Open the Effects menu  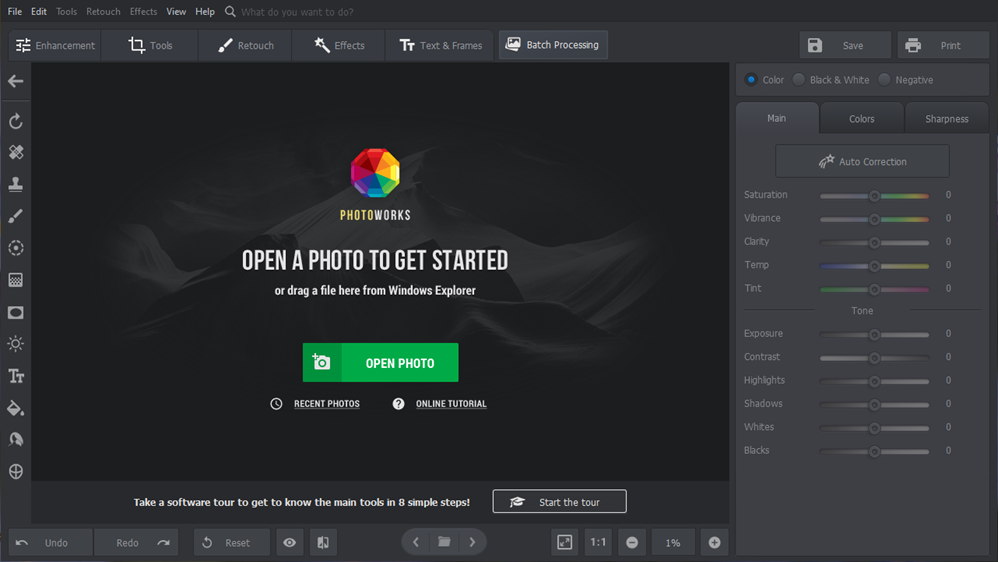tap(143, 11)
